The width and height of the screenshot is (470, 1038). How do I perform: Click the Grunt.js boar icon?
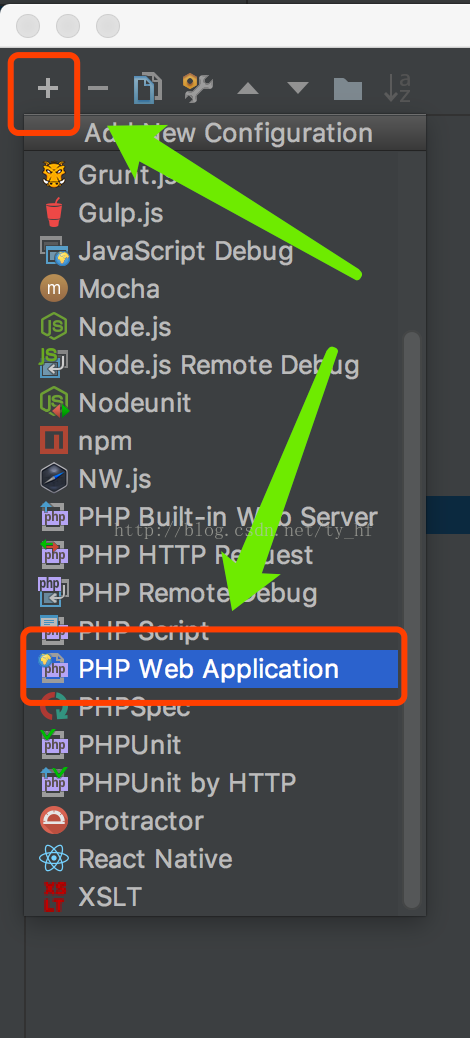point(54,175)
